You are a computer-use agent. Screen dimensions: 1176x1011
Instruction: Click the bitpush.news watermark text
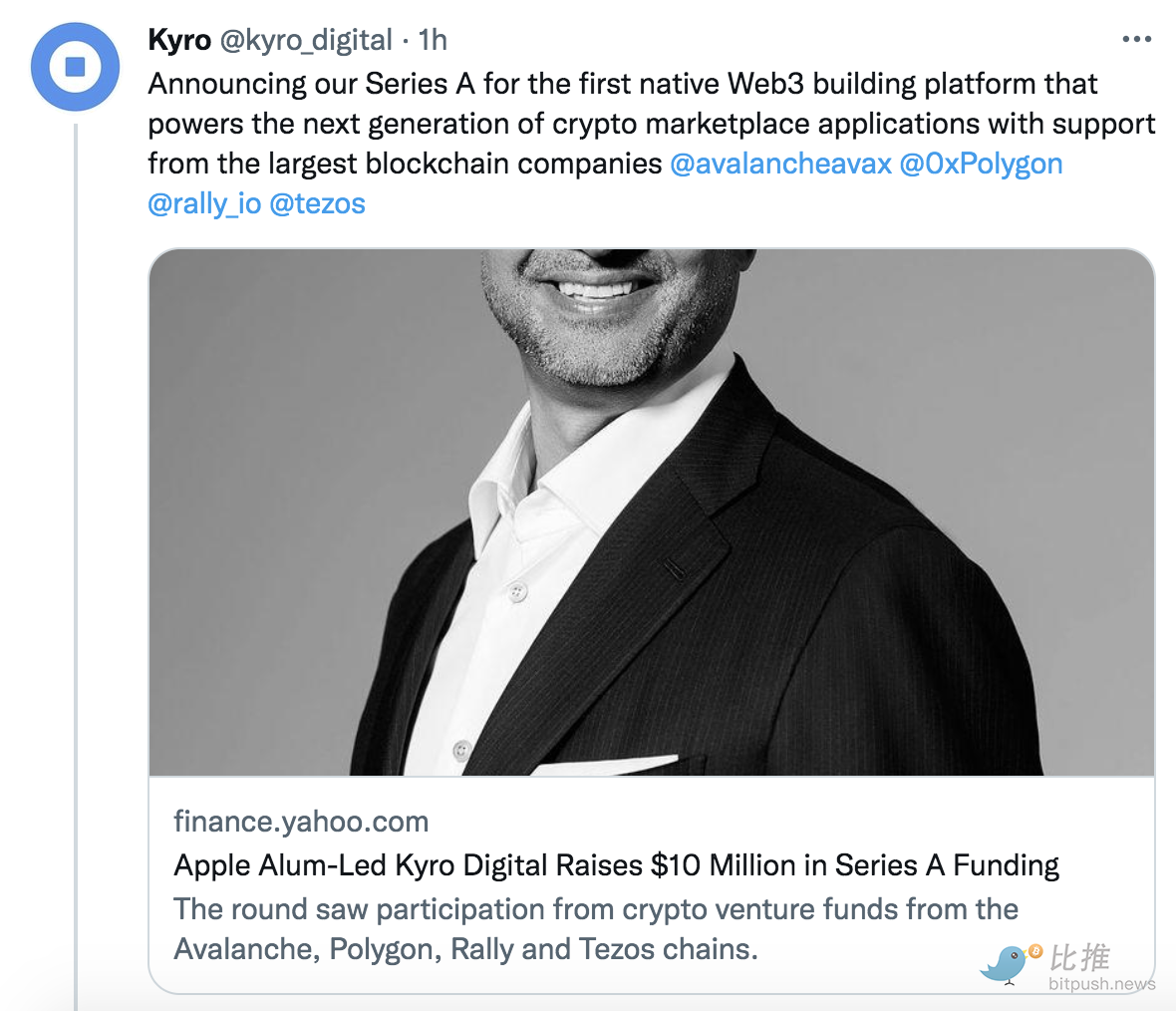pos(1101,984)
